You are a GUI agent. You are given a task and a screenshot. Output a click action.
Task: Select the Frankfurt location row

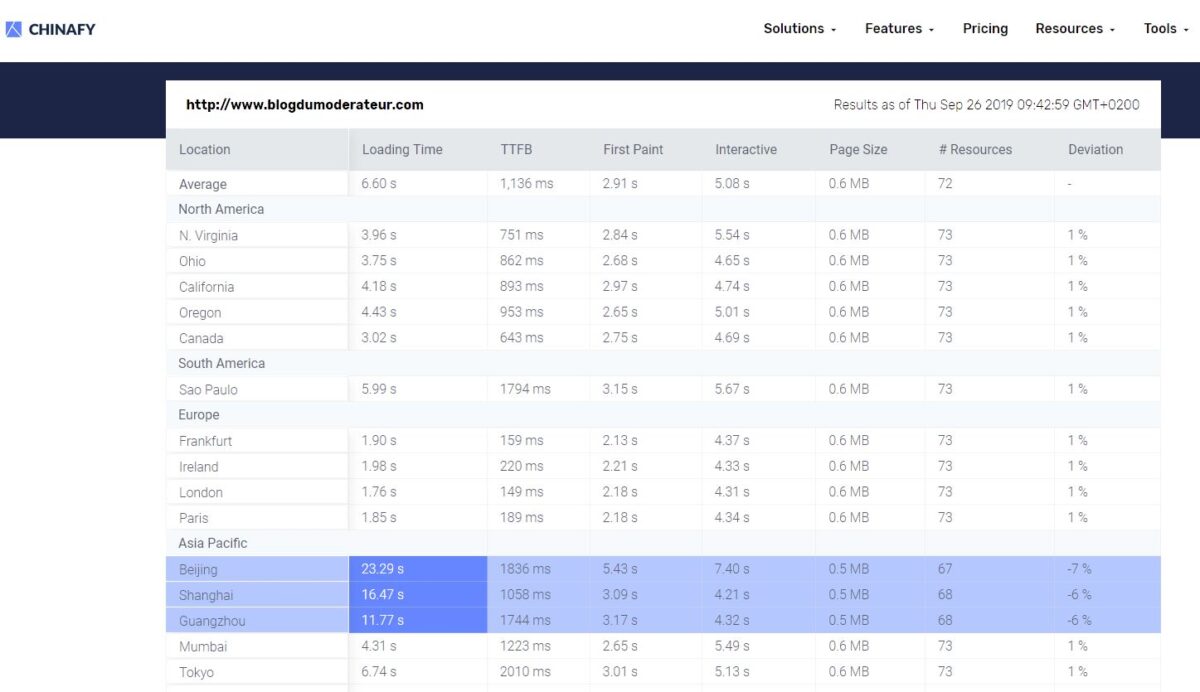click(206, 441)
